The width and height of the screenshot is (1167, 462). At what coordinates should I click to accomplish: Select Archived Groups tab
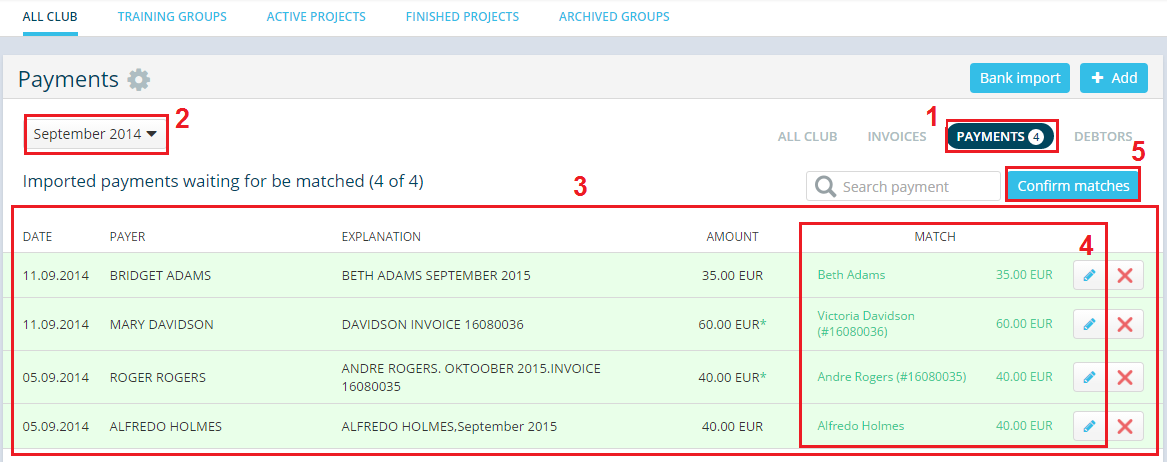click(x=614, y=16)
